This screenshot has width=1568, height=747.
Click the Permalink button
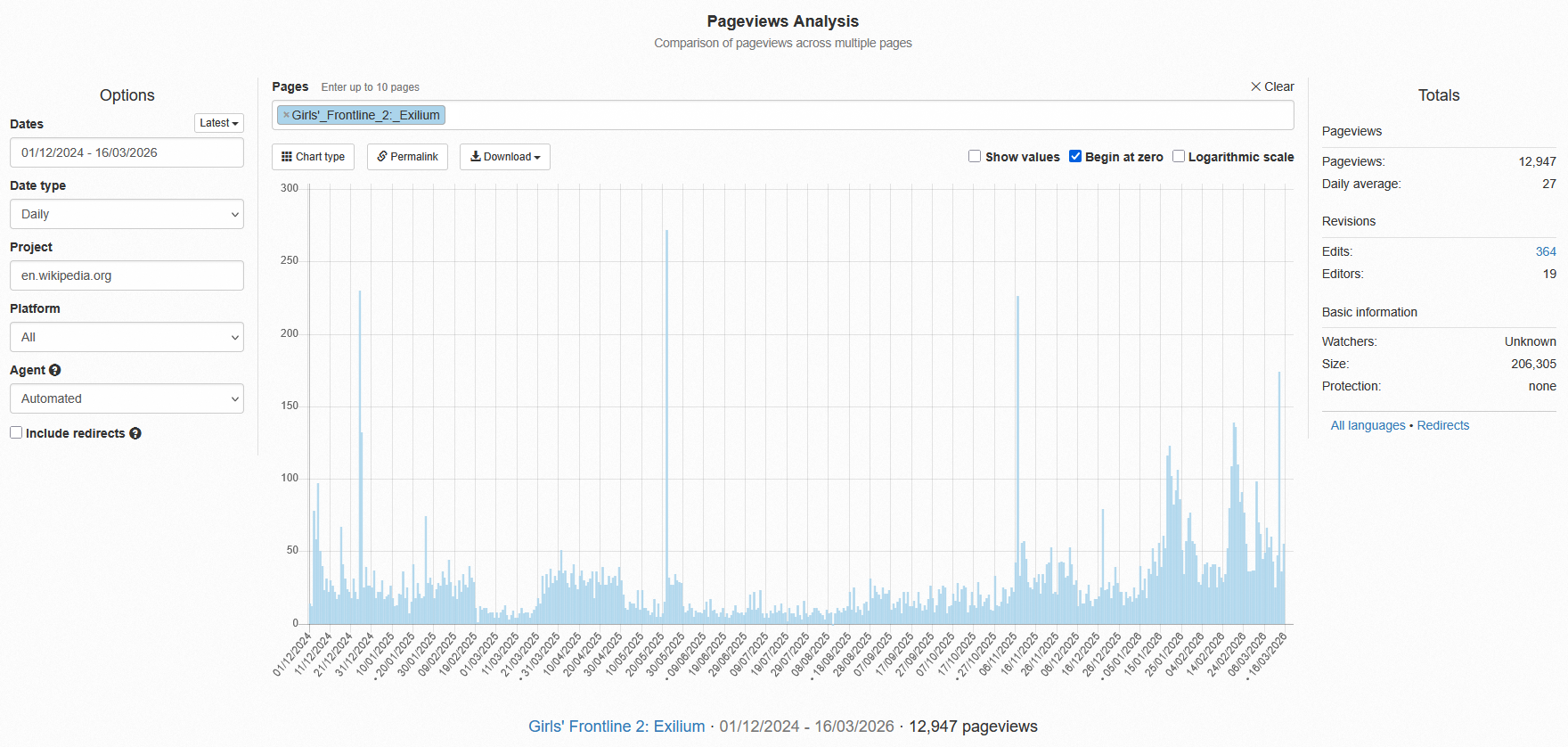(x=407, y=157)
